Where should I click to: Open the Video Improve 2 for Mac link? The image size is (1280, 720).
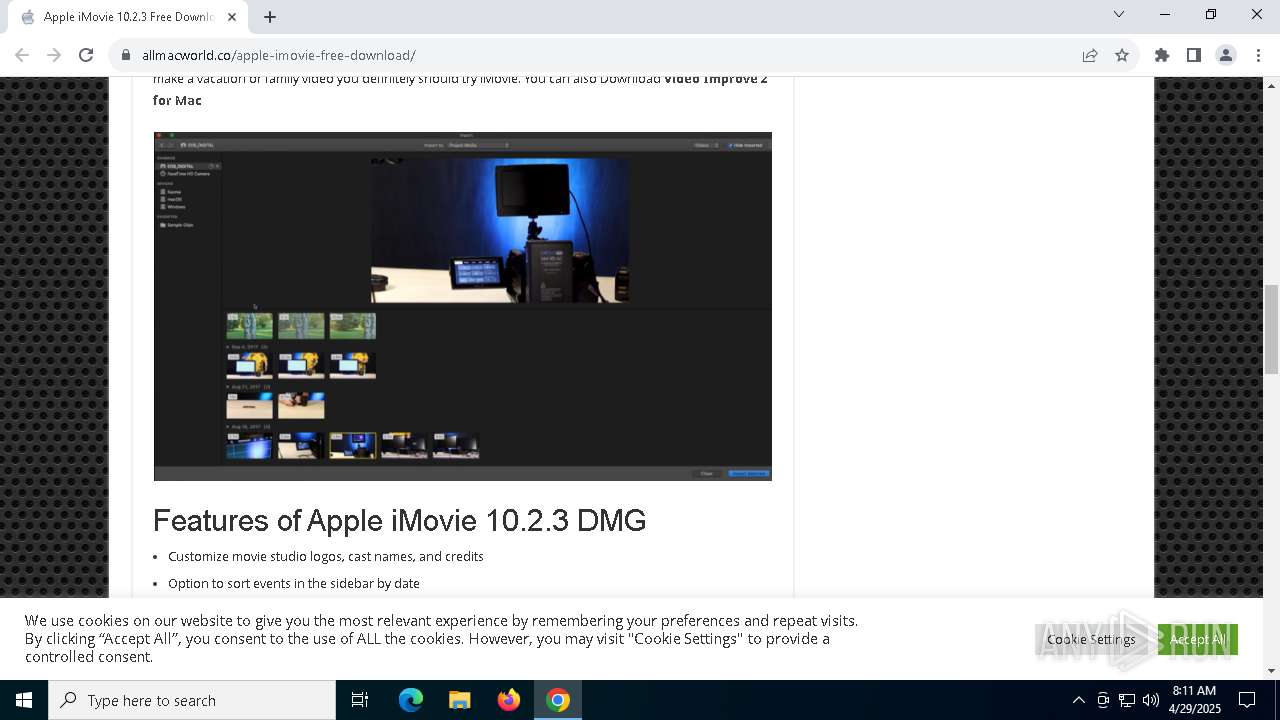pyautogui.click(x=460, y=89)
